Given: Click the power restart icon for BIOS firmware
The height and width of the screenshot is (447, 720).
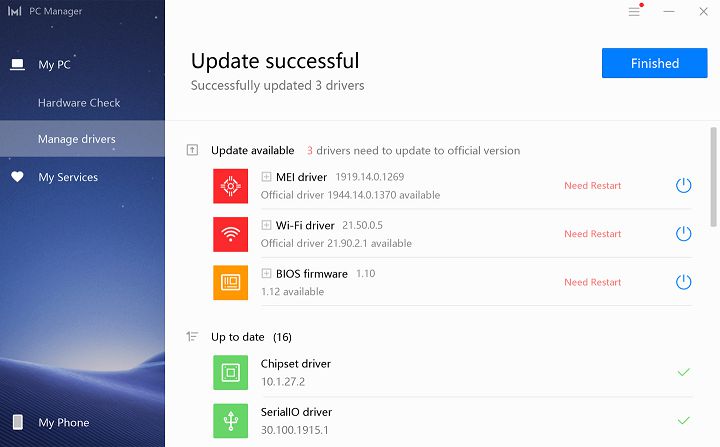Looking at the screenshot, I should [x=683, y=282].
